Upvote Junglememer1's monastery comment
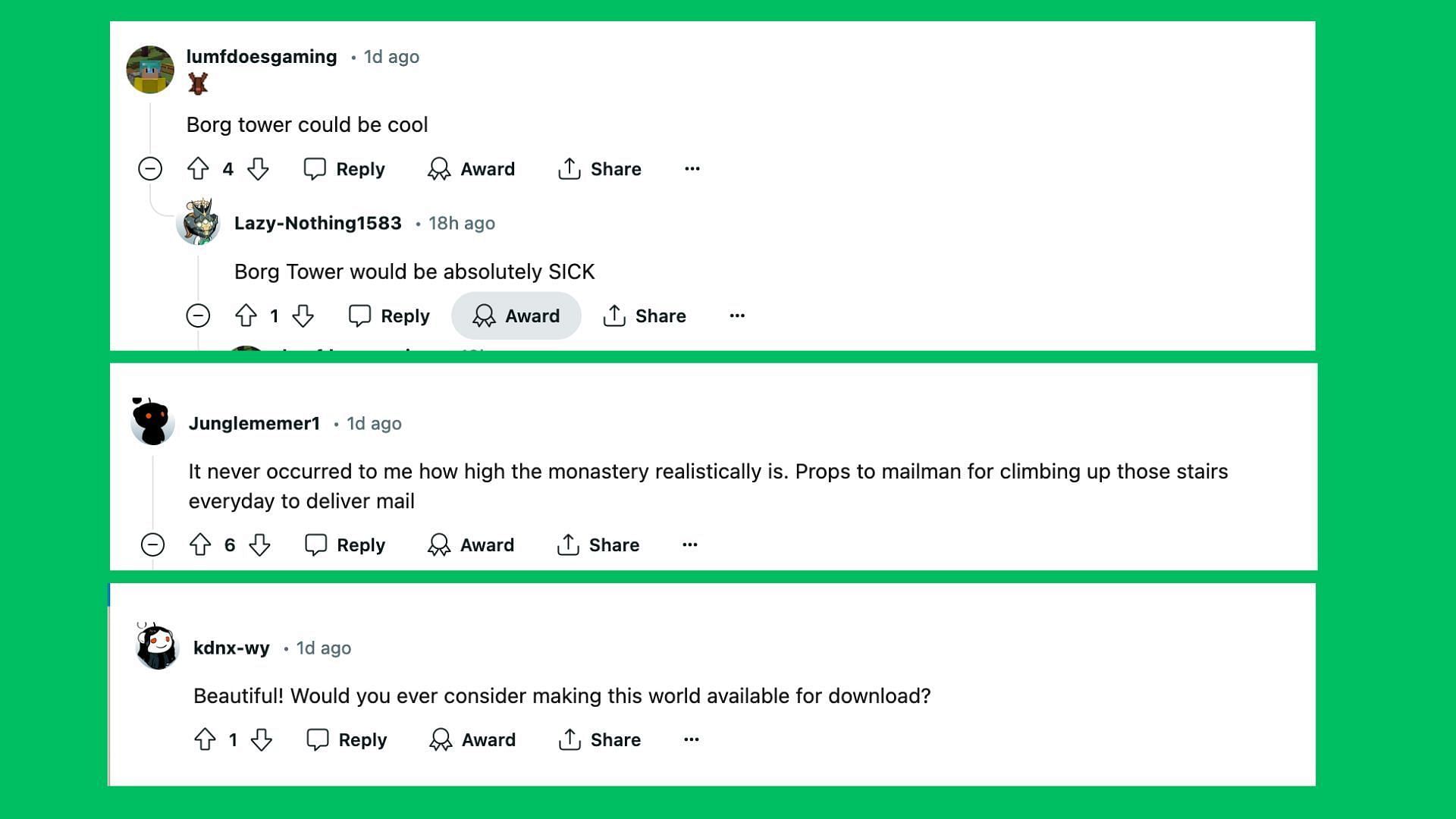The width and height of the screenshot is (1456, 819). (x=200, y=544)
